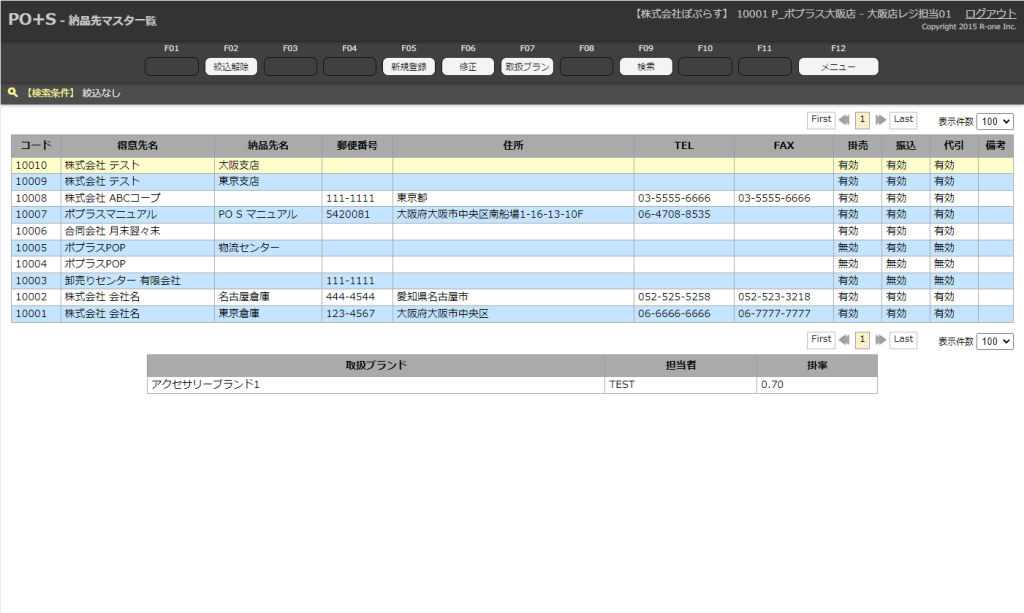The image size is (1024, 613).
Task: Click the search condition magnifier icon
Action: click(x=13, y=92)
